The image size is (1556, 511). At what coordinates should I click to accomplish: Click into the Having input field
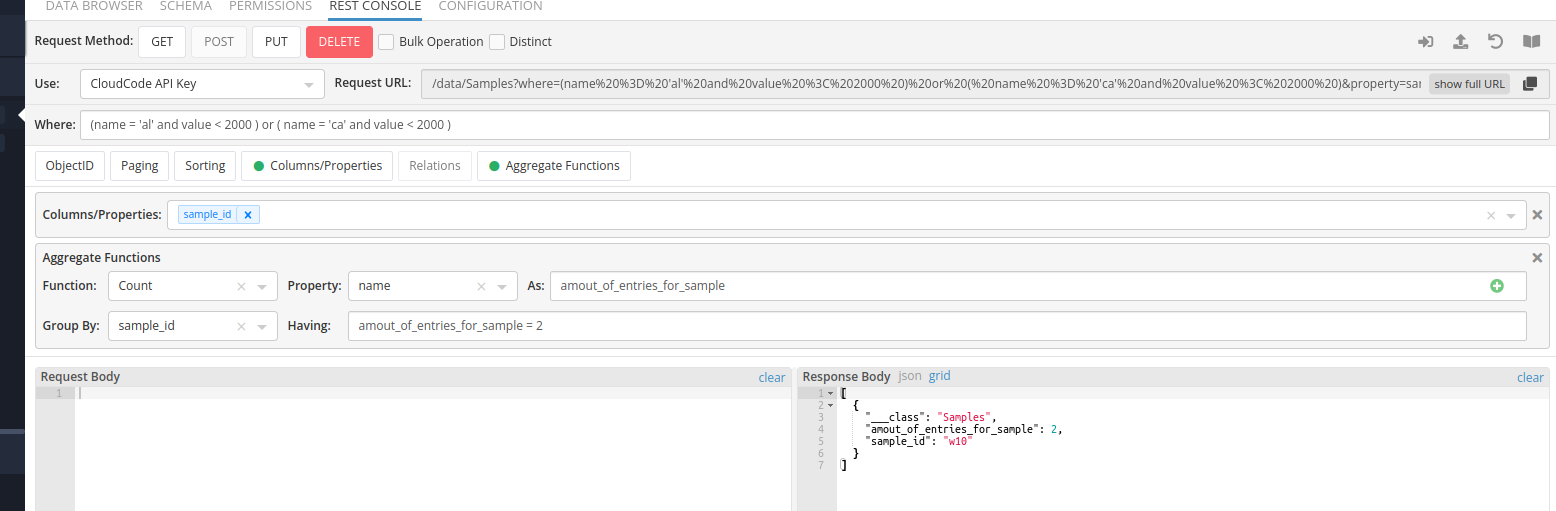[936, 326]
